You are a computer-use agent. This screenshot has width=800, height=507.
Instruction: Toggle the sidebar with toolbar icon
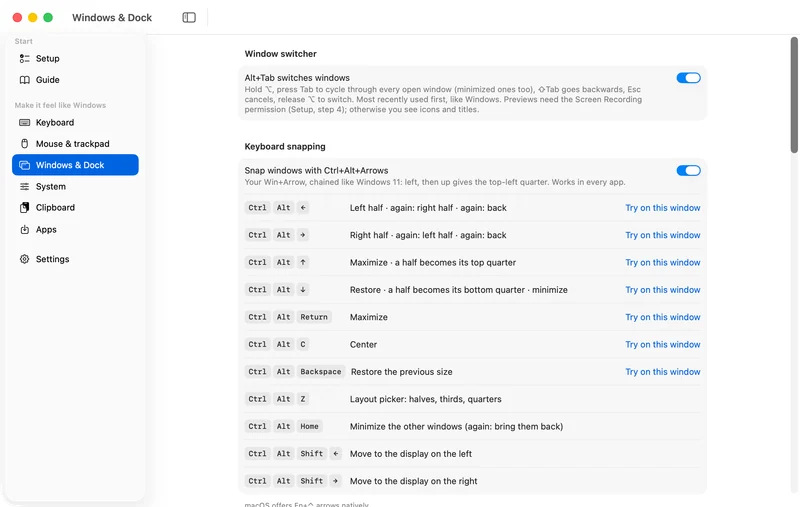[x=189, y=18]
